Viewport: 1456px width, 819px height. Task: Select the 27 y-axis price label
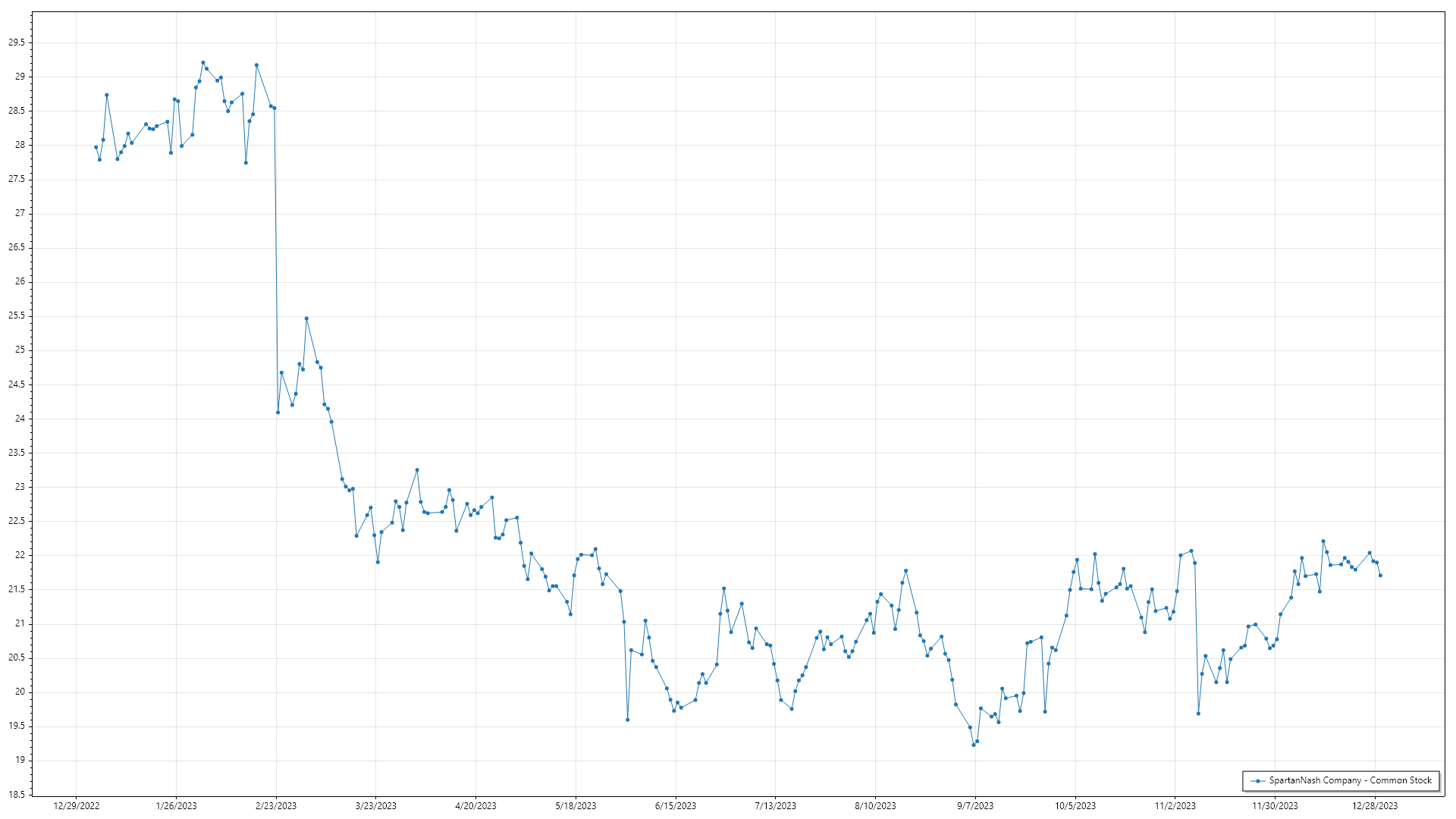tap(20, 213)
